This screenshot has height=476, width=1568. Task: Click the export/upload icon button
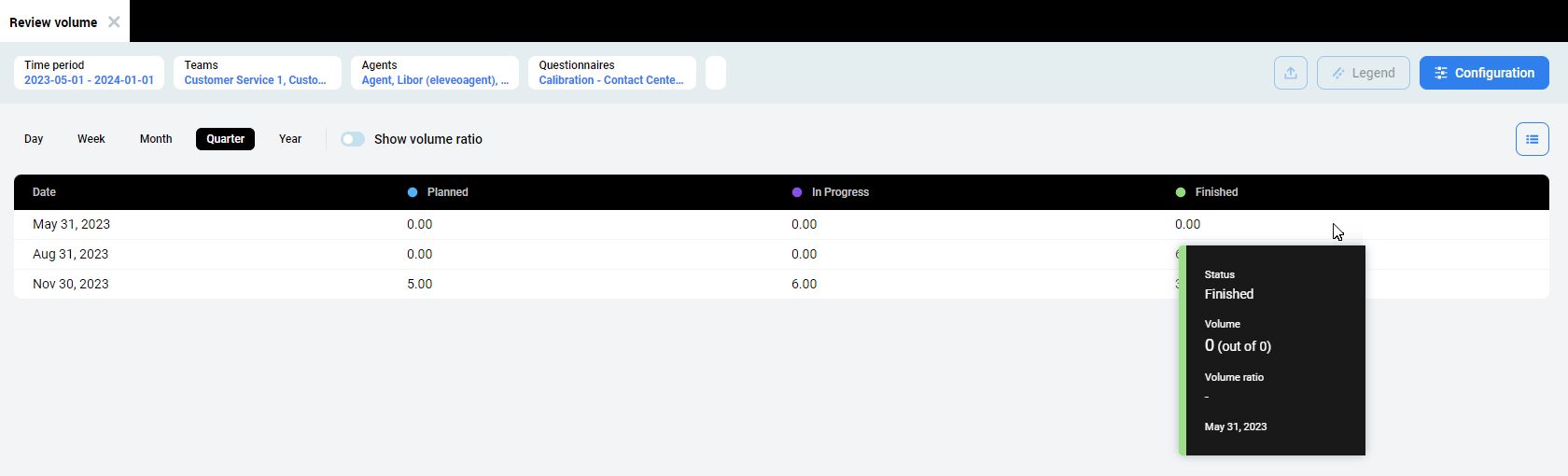1291,73
